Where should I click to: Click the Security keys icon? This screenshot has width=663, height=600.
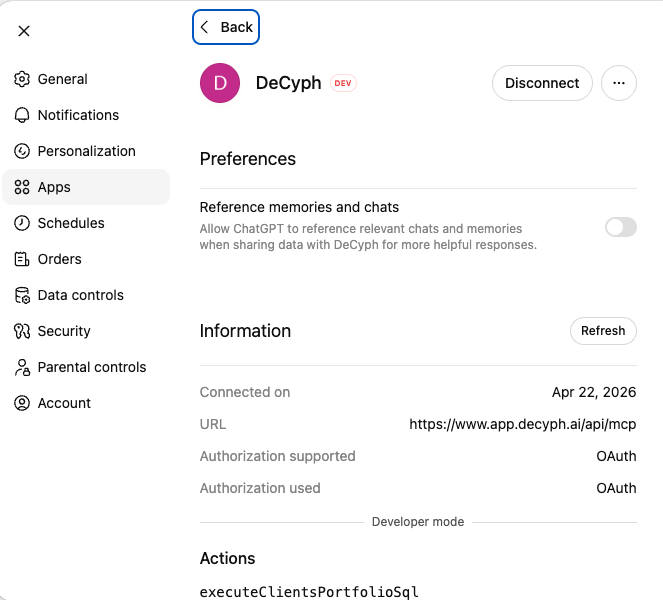[22, 331]
